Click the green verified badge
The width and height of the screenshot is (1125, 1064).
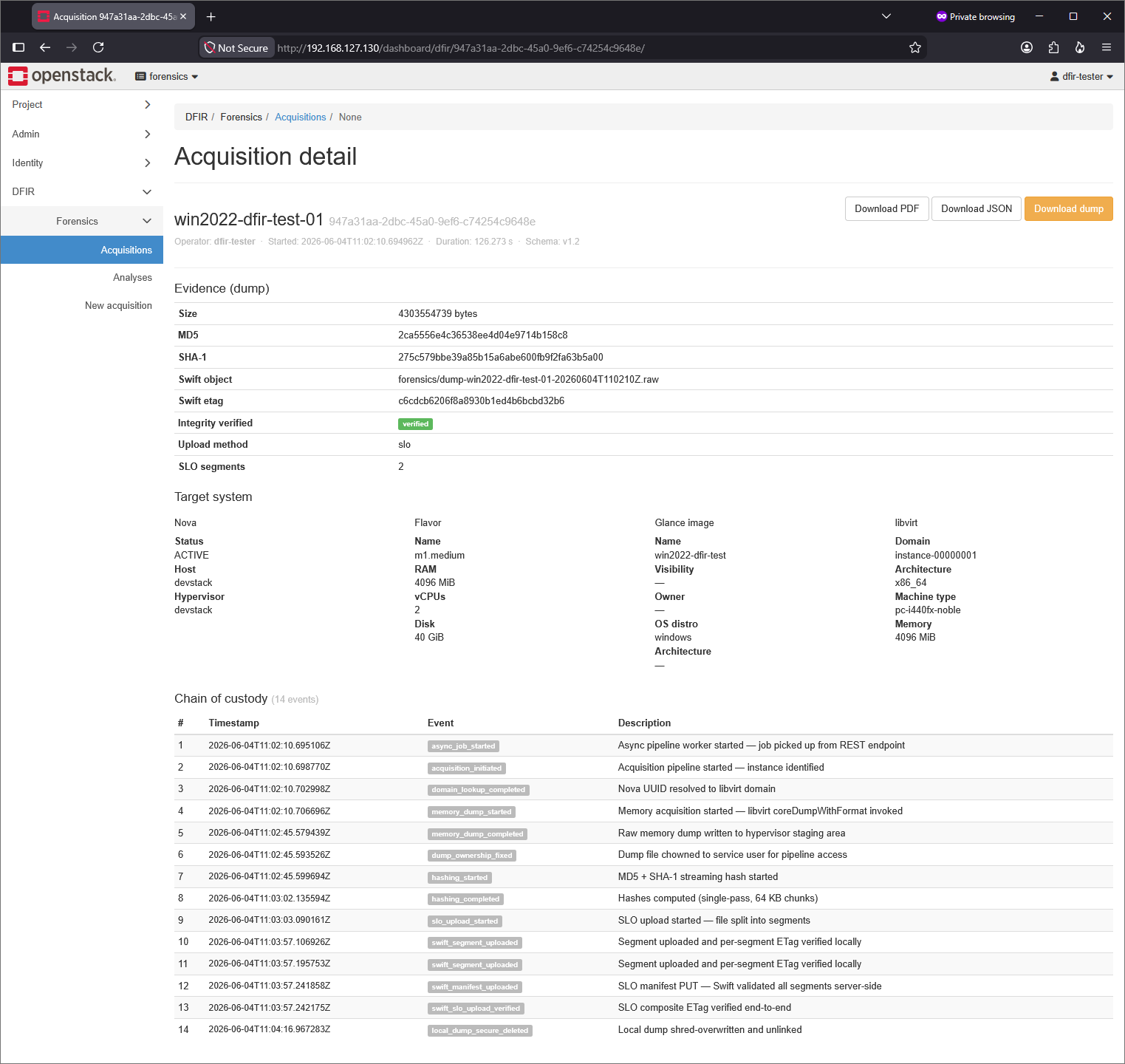415,424
